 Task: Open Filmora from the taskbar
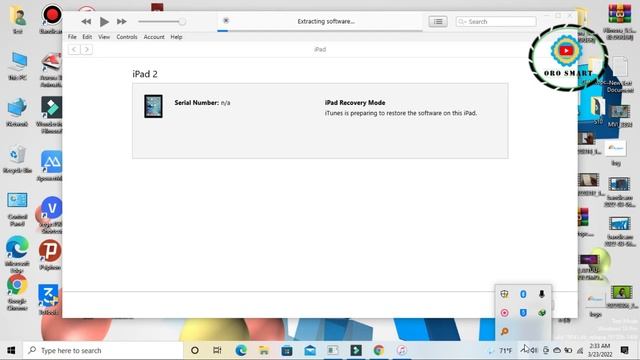pos(356,350)
